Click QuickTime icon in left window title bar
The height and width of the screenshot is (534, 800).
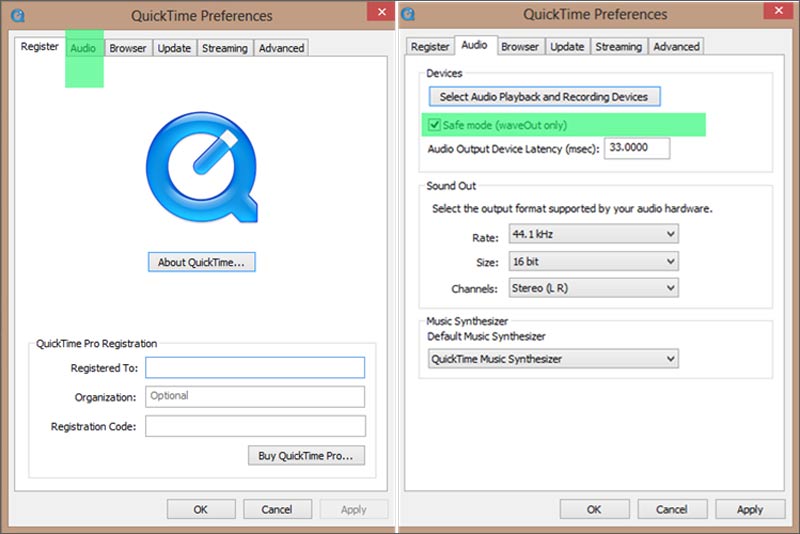[17, 14]
